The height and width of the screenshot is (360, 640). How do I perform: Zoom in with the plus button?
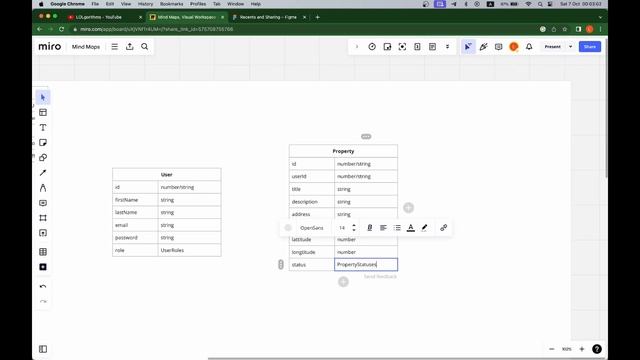pos(582,349)
